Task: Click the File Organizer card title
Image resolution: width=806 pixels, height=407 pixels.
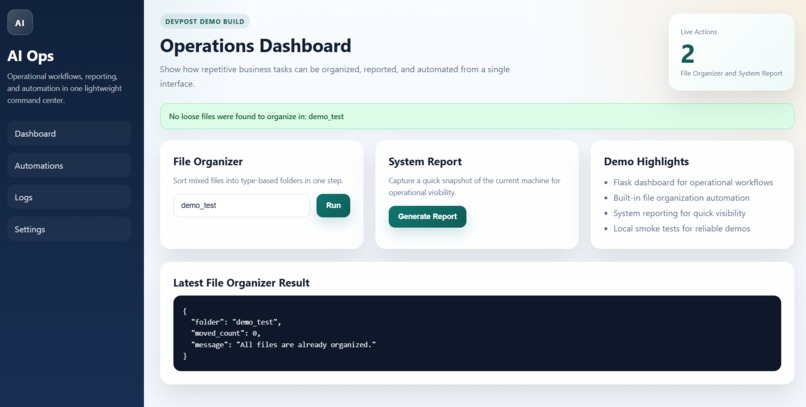Action: coord(208,161)
